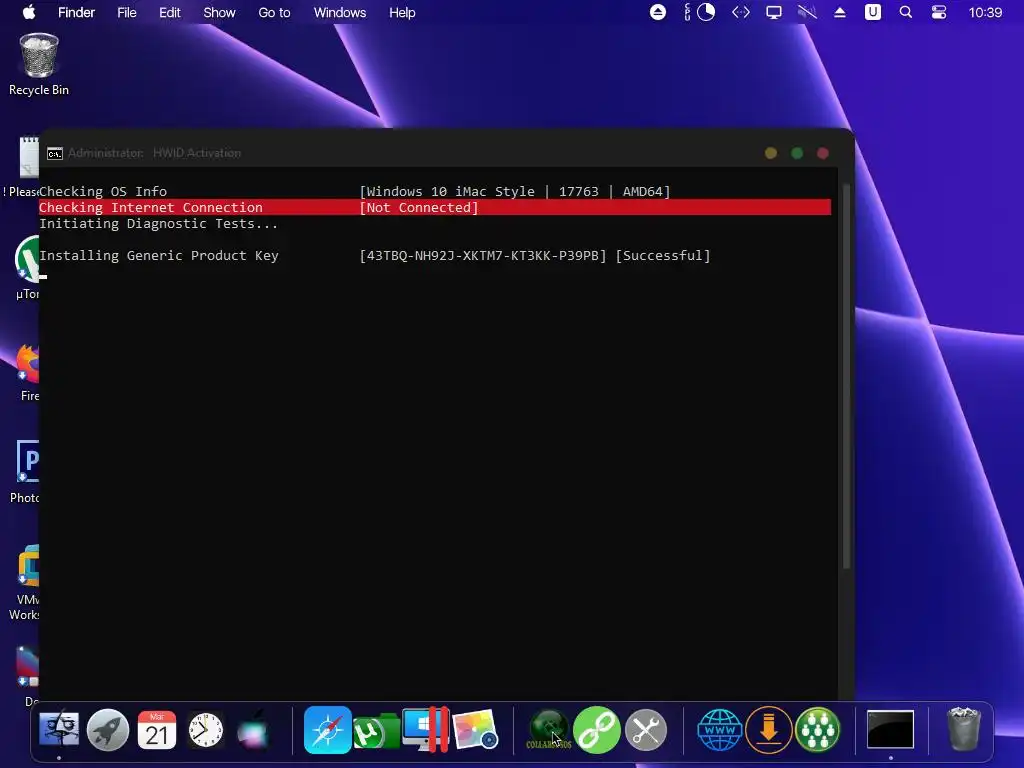Click 'Initiating Diagnostic Tests...' line
The height and width of the screenshot is (768, 1024).
pyautogui.click(x=159, y=223)
